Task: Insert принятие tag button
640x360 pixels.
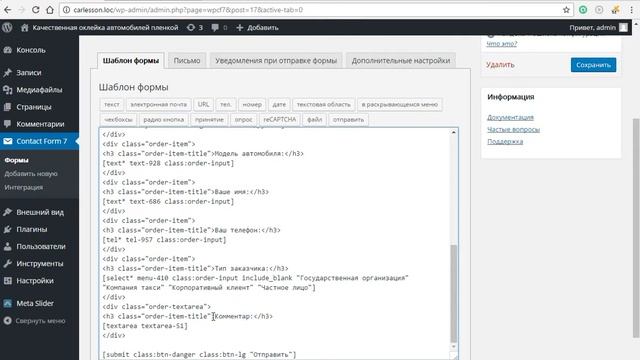Action: (209, 120)
